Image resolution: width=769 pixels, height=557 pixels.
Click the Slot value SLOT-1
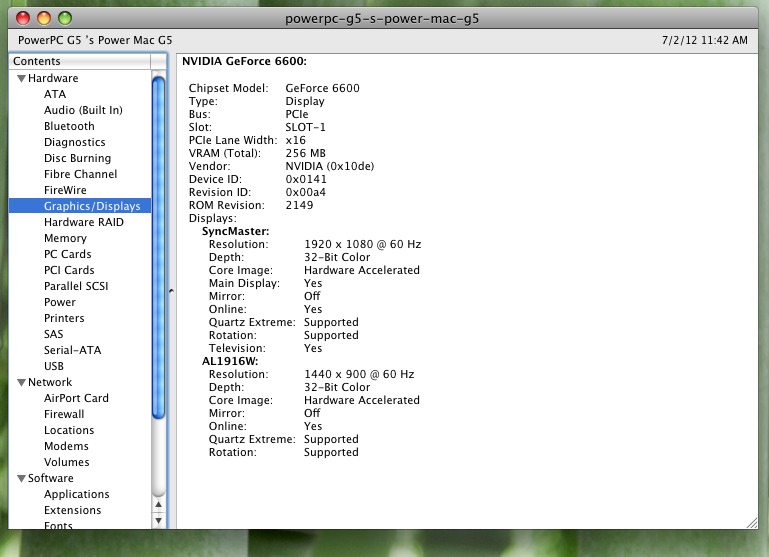click(306, 127)
